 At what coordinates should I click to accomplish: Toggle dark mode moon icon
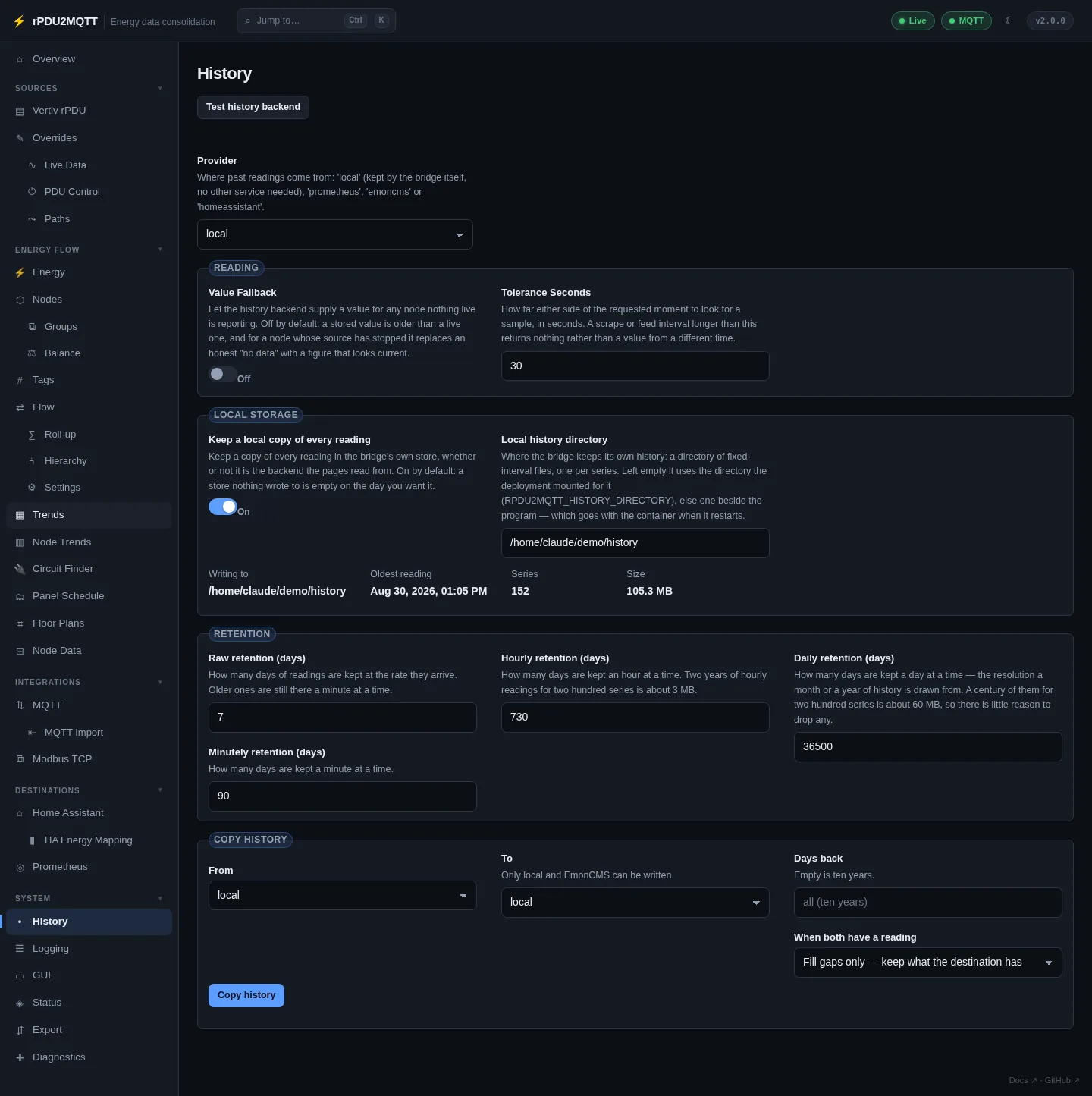click(1009, 20)
